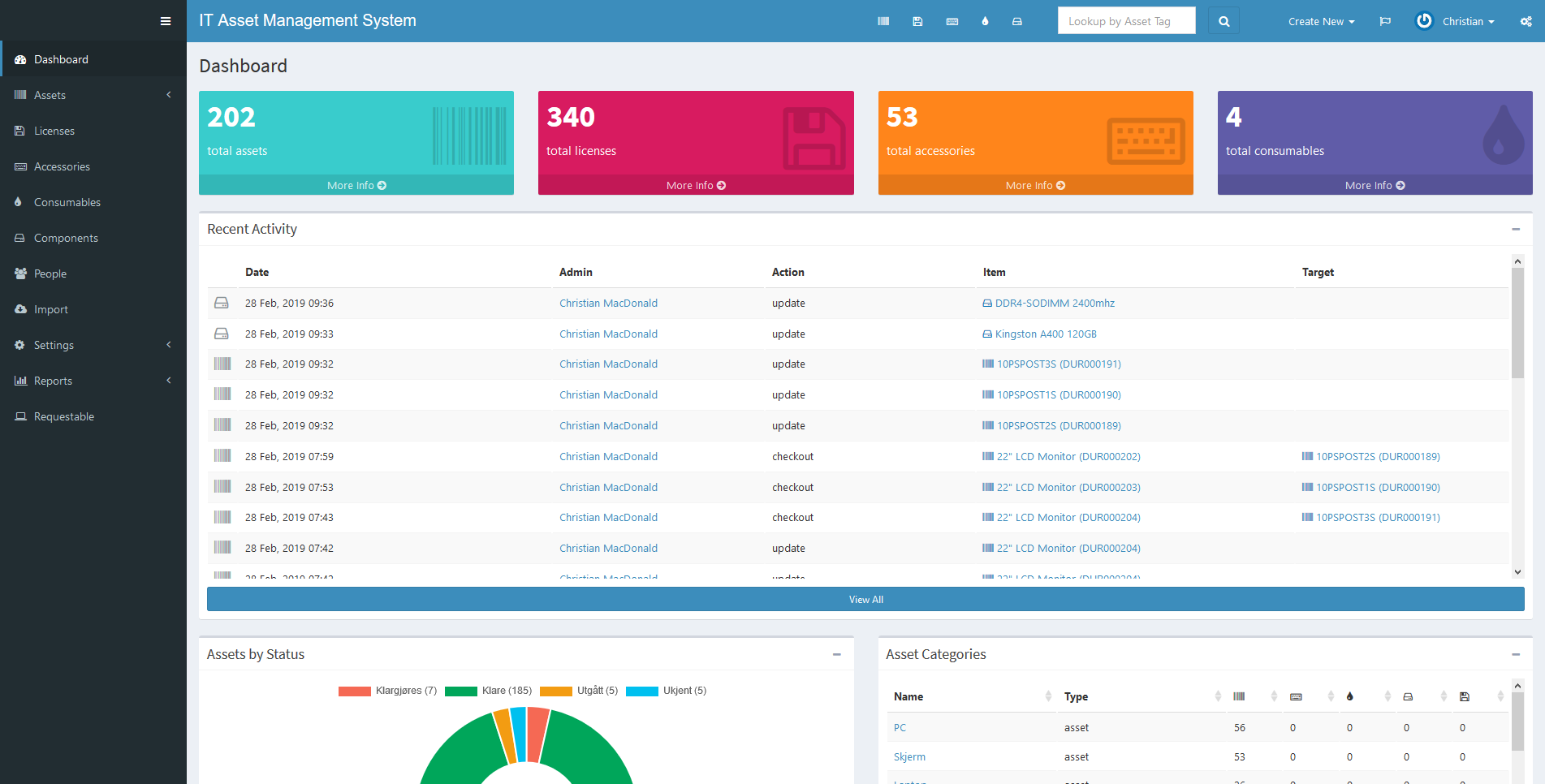This screenshot has width=1545, height=784.
Task: Open consumables via top bar droplet icon
Action: (985, 21)
